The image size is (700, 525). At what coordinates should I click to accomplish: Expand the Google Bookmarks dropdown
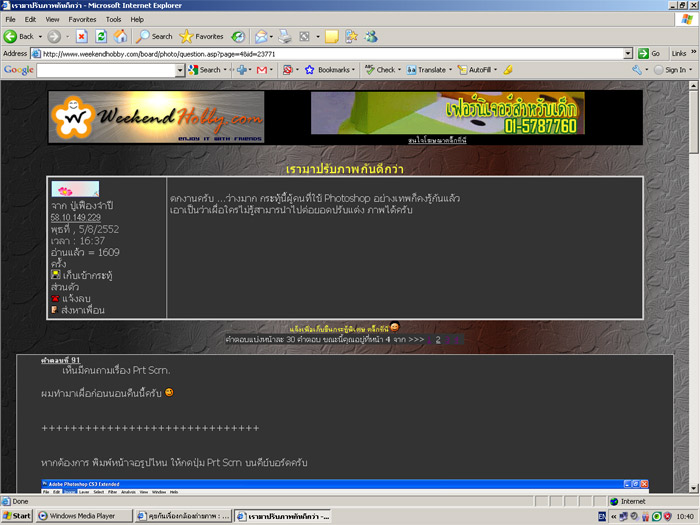point(354,70)
